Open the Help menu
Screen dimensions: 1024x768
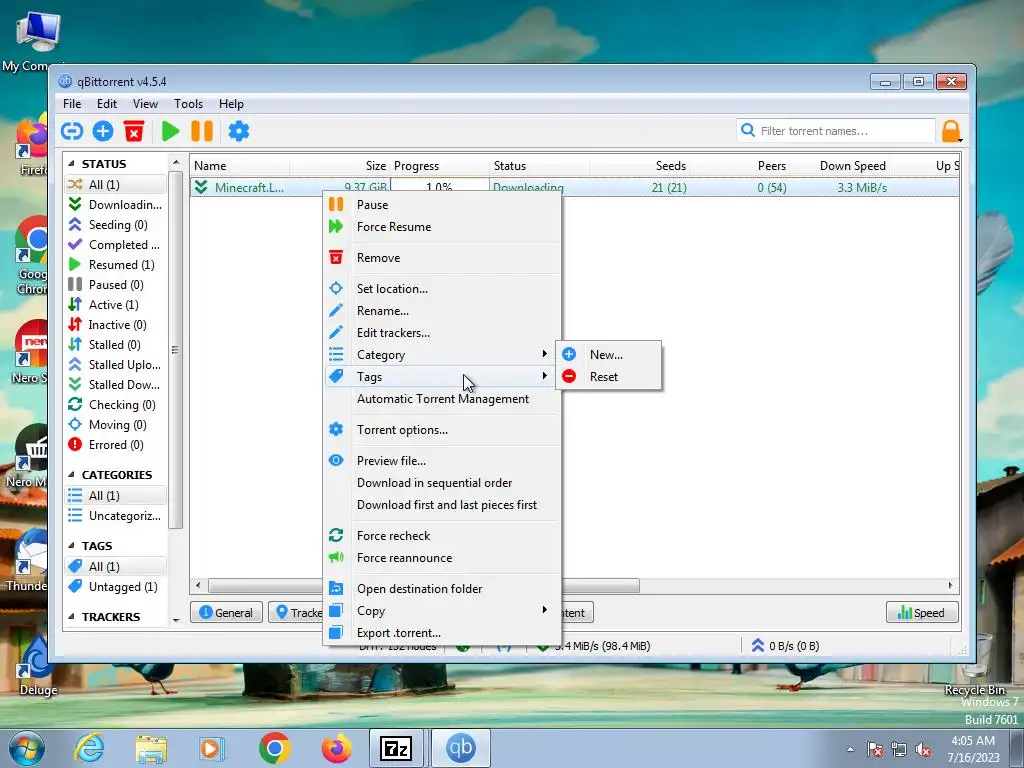pos(231,104)
